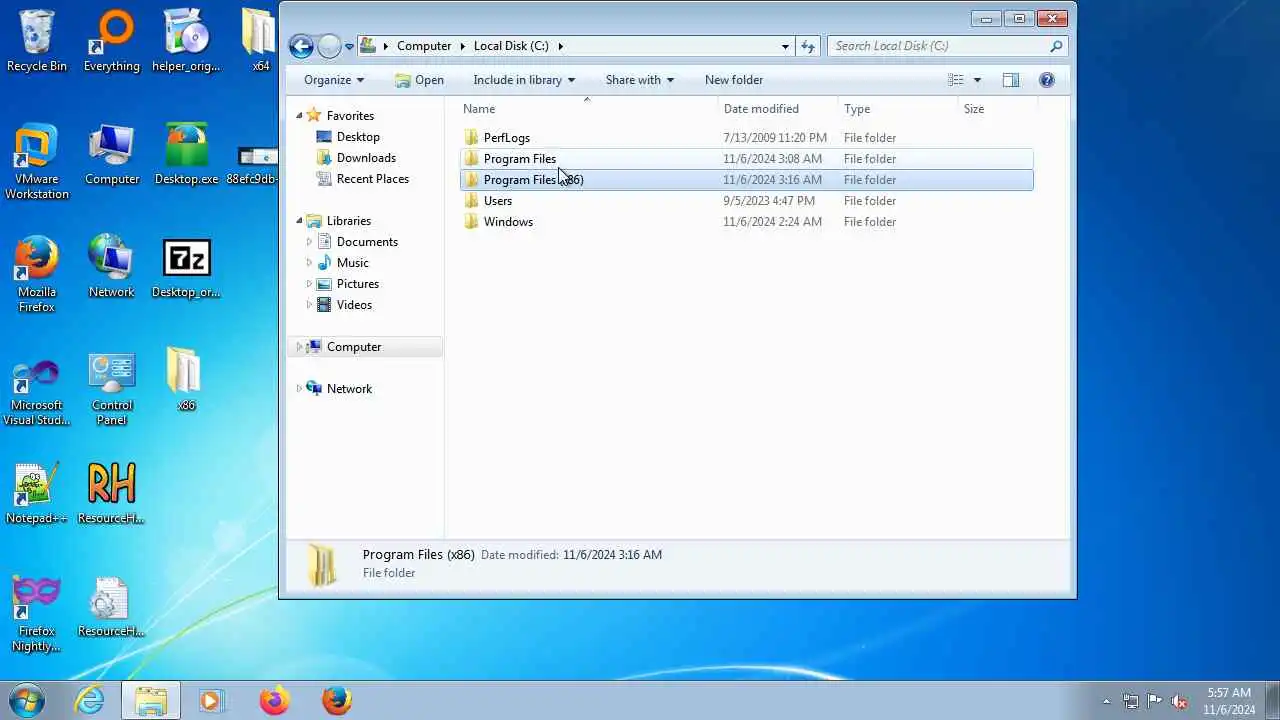Sort by Date modified column header
Viewport: 1280px width, 720px height.
(777, 109)
